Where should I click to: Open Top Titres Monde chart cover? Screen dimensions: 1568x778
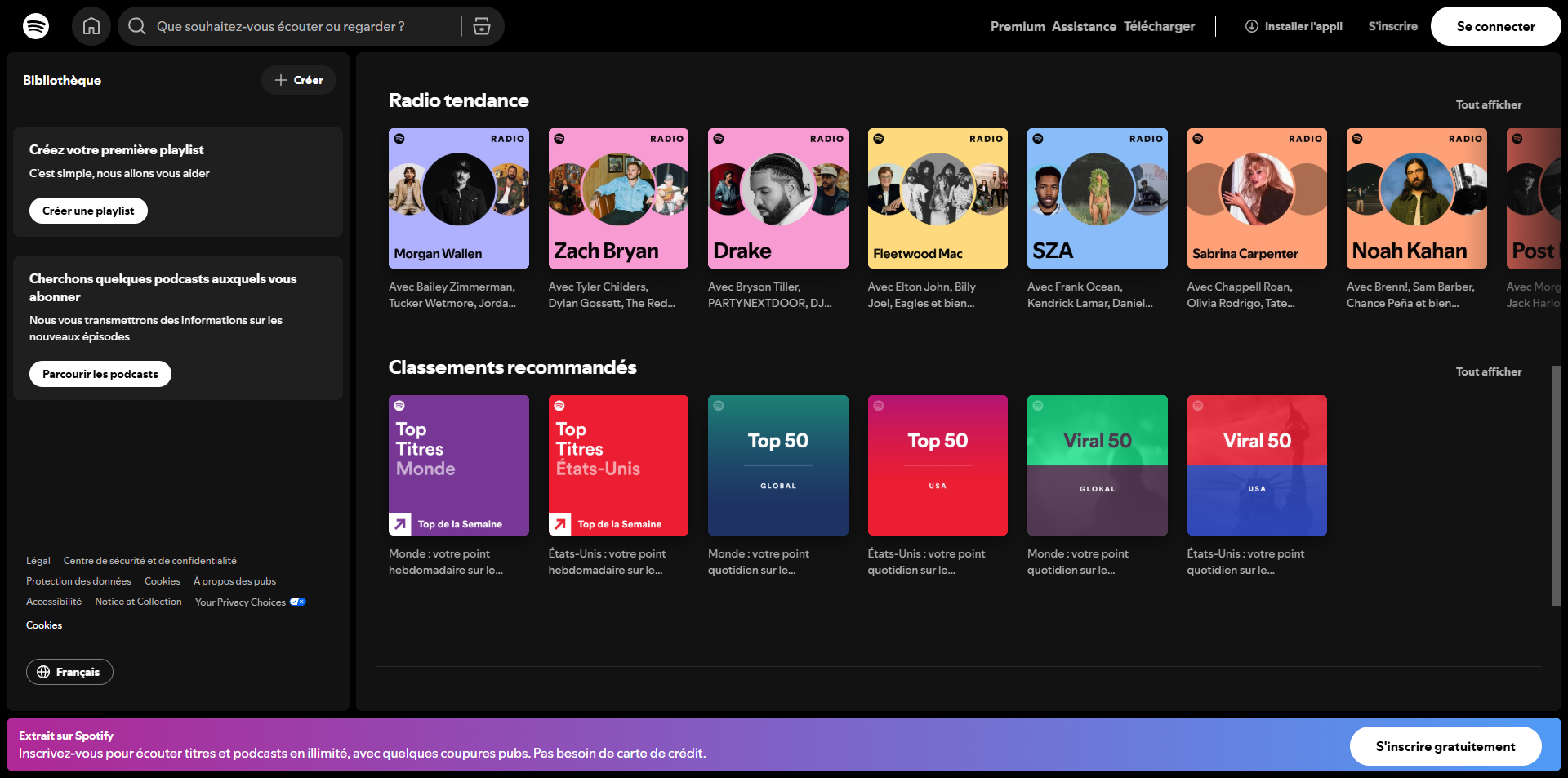(459, 465)
